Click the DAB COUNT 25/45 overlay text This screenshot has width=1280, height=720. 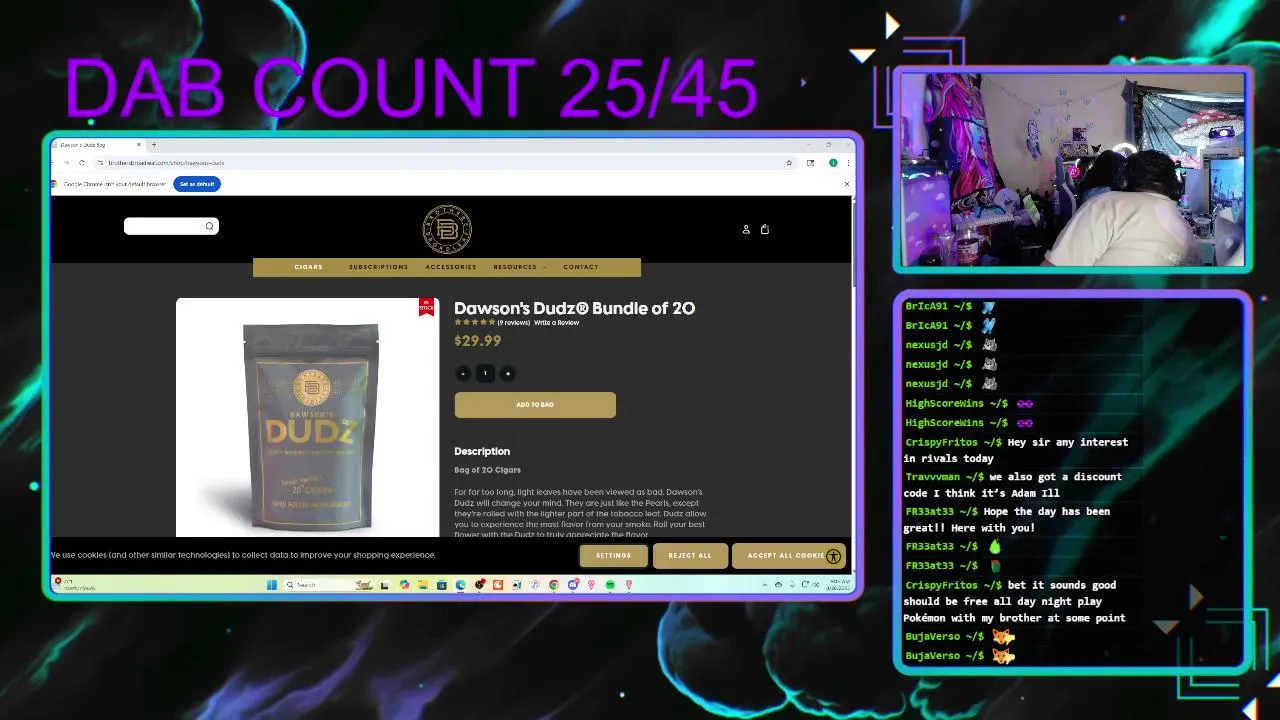coord(411,88)
